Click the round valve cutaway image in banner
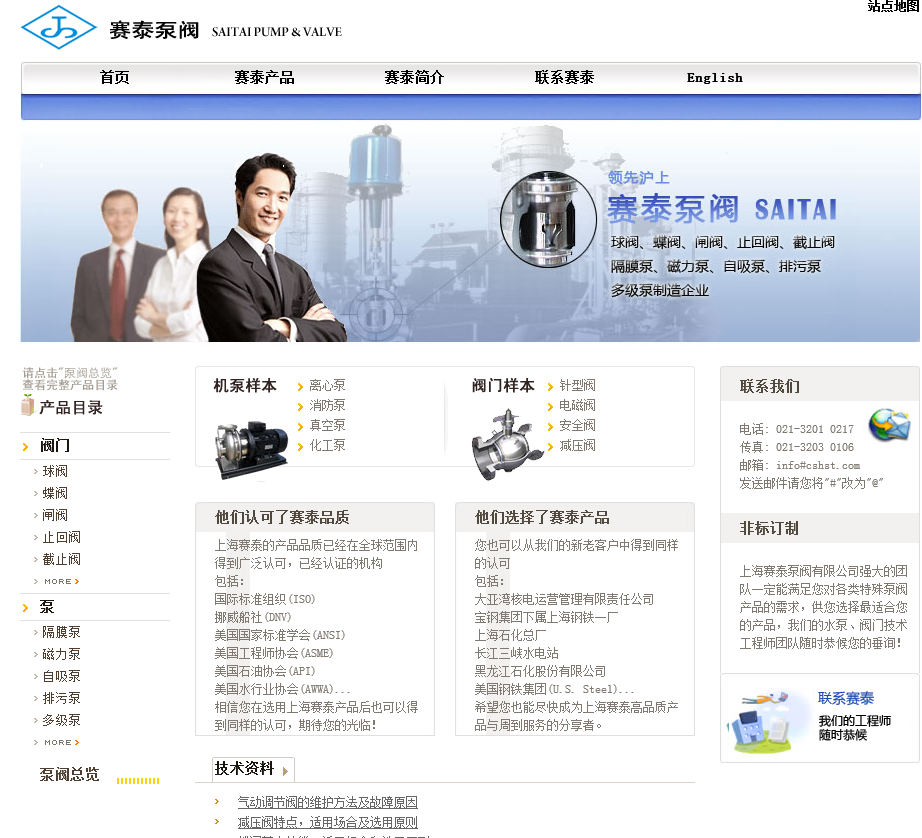922x838 pixels. 549,219
